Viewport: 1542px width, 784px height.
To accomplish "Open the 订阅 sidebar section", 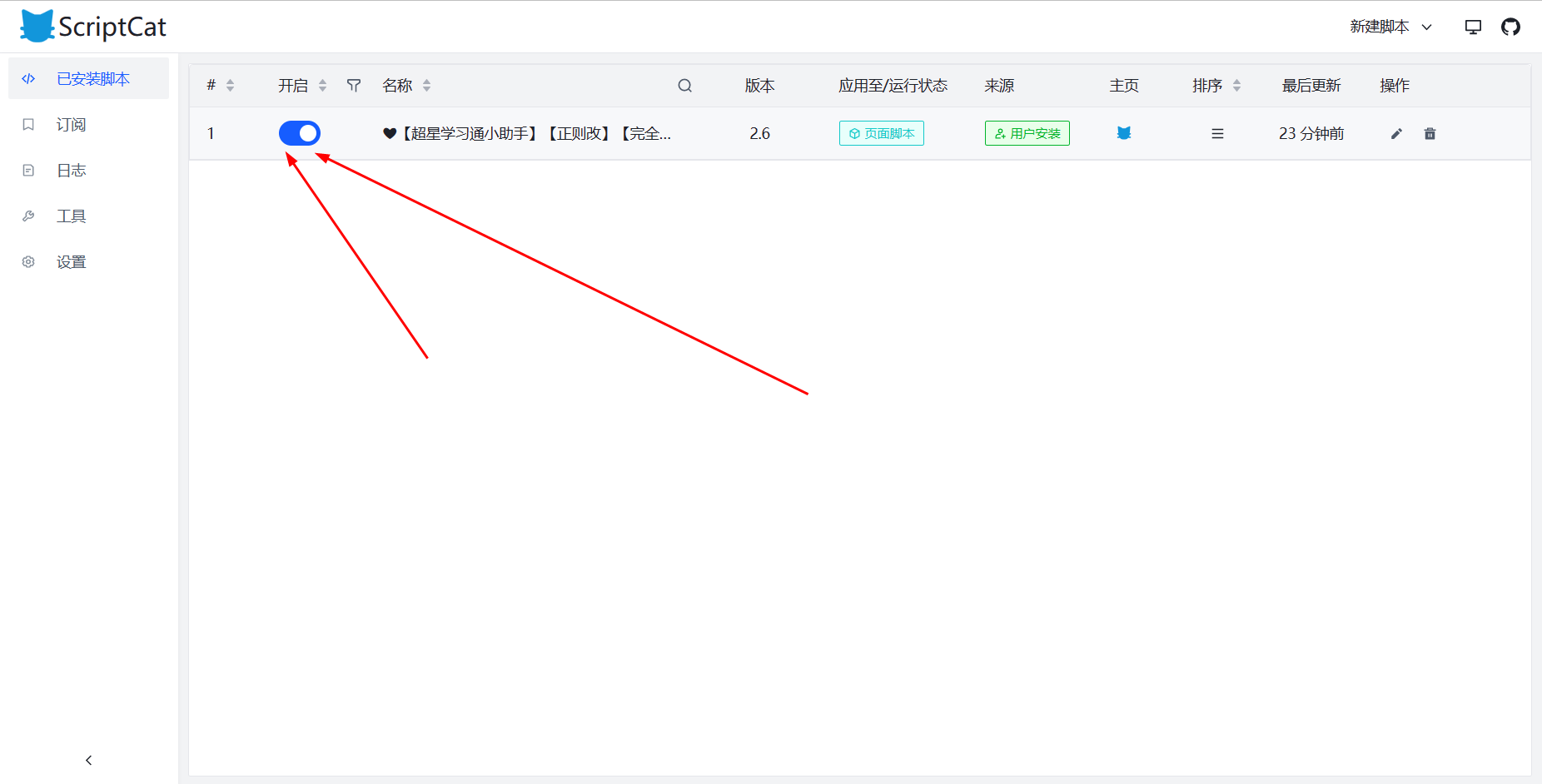I will (88, 124).
